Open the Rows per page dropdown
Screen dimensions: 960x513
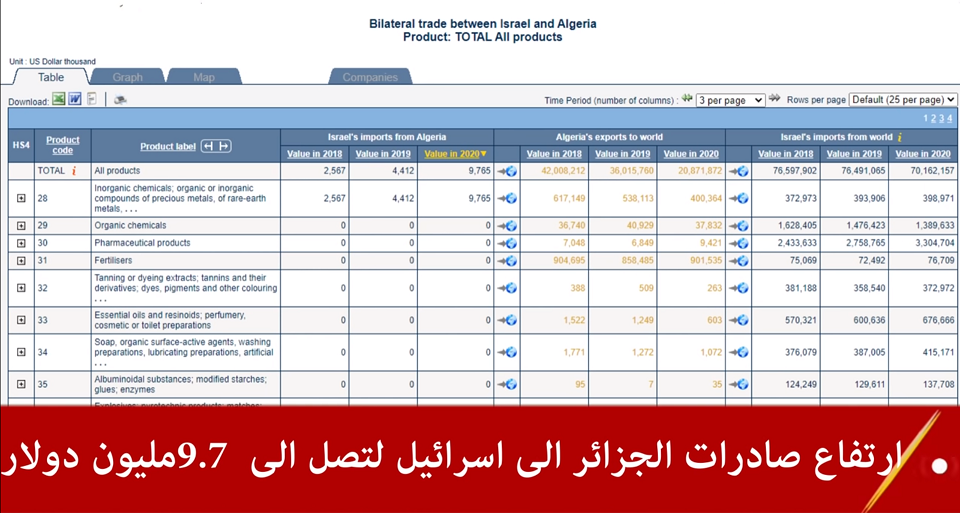click(902, 99)
